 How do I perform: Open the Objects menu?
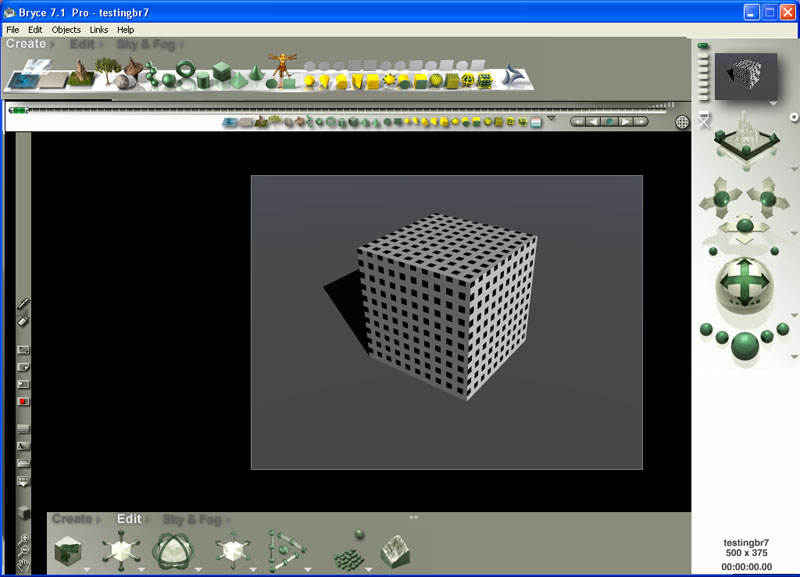click(x=65, y=29)
